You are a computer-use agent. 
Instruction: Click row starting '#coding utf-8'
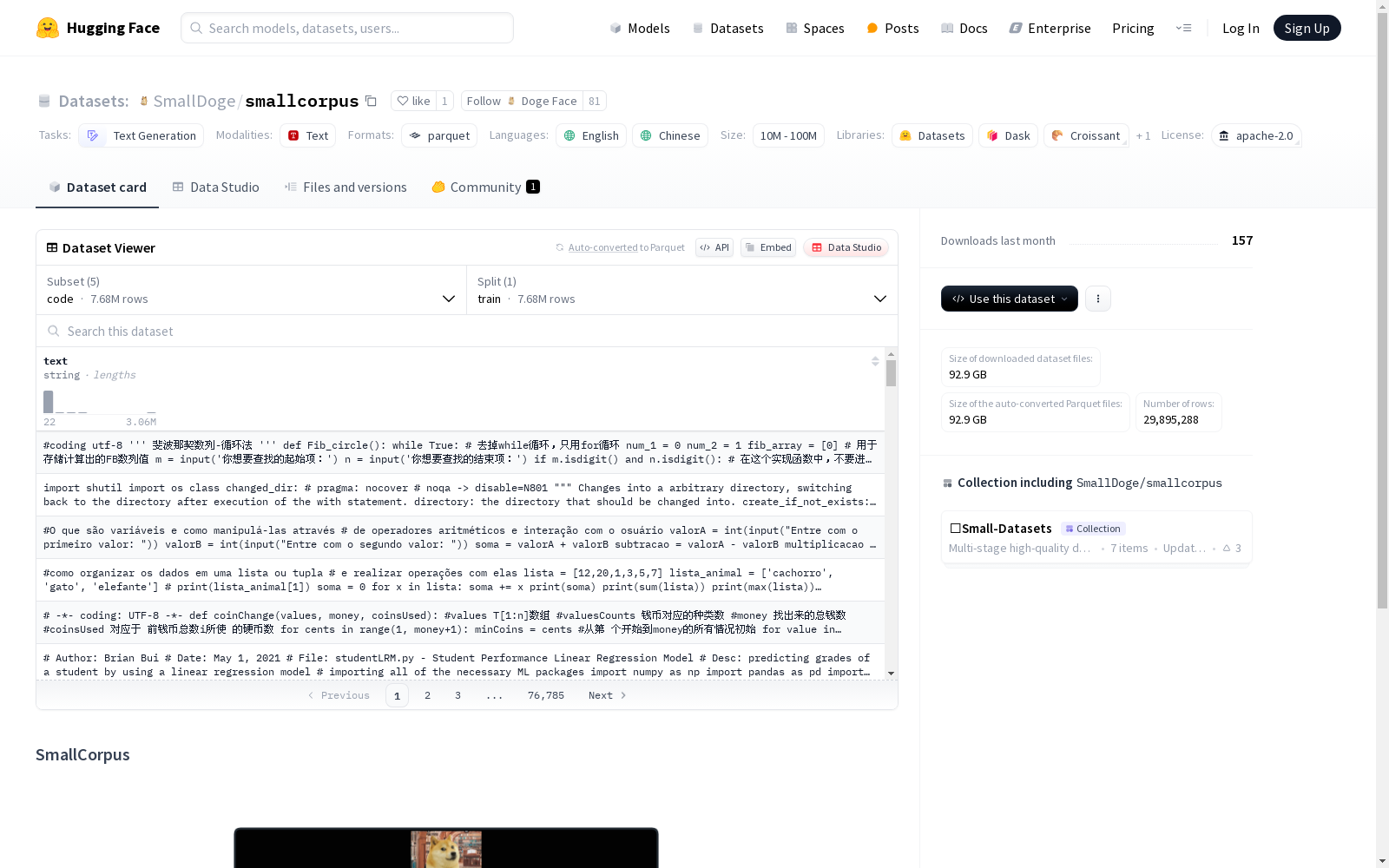click(x=460, y=452)
